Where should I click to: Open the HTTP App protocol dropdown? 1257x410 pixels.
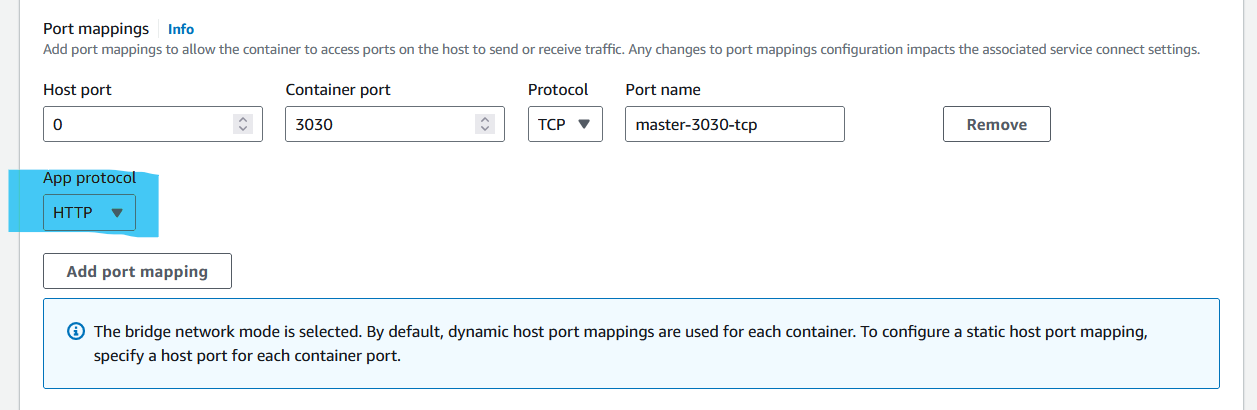click(89, 212)
